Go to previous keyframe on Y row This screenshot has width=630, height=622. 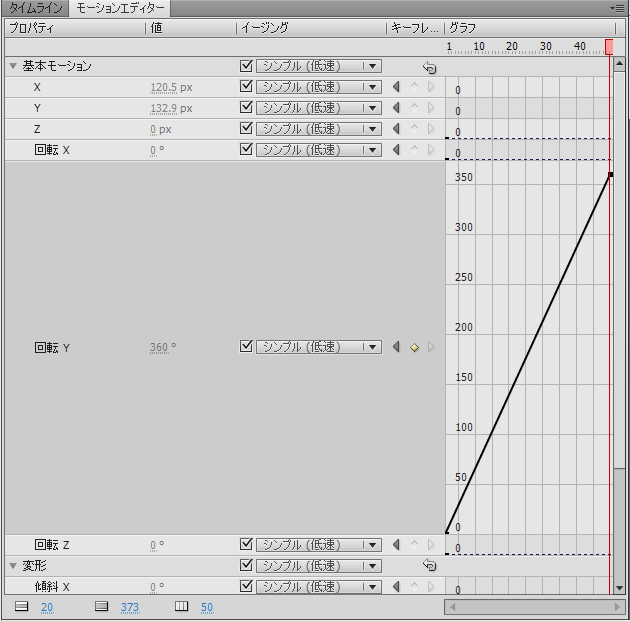coord(397,107)
